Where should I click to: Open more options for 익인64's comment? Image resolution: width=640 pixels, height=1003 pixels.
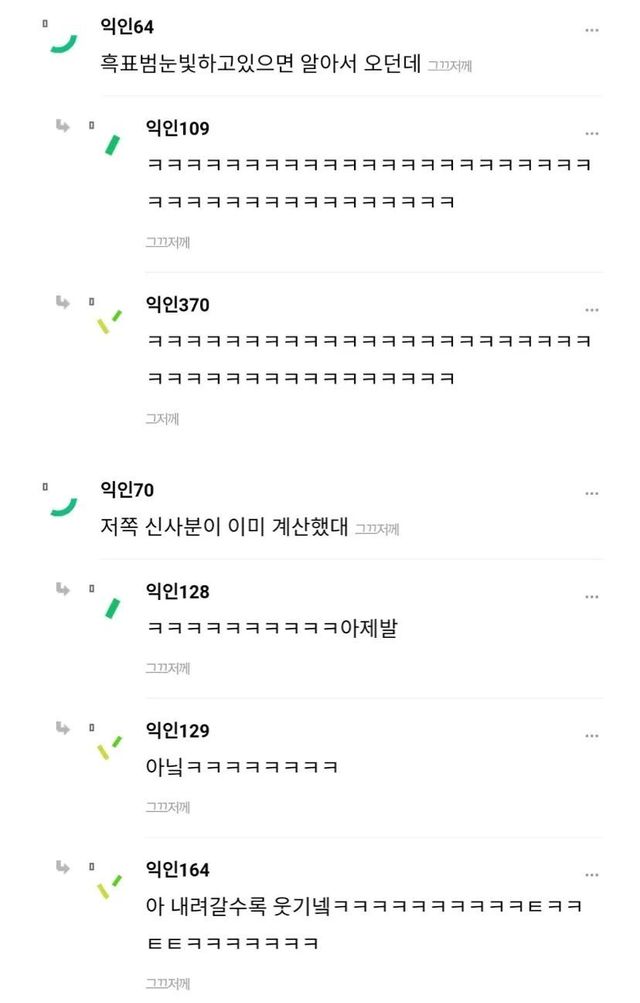pos(592,31)
